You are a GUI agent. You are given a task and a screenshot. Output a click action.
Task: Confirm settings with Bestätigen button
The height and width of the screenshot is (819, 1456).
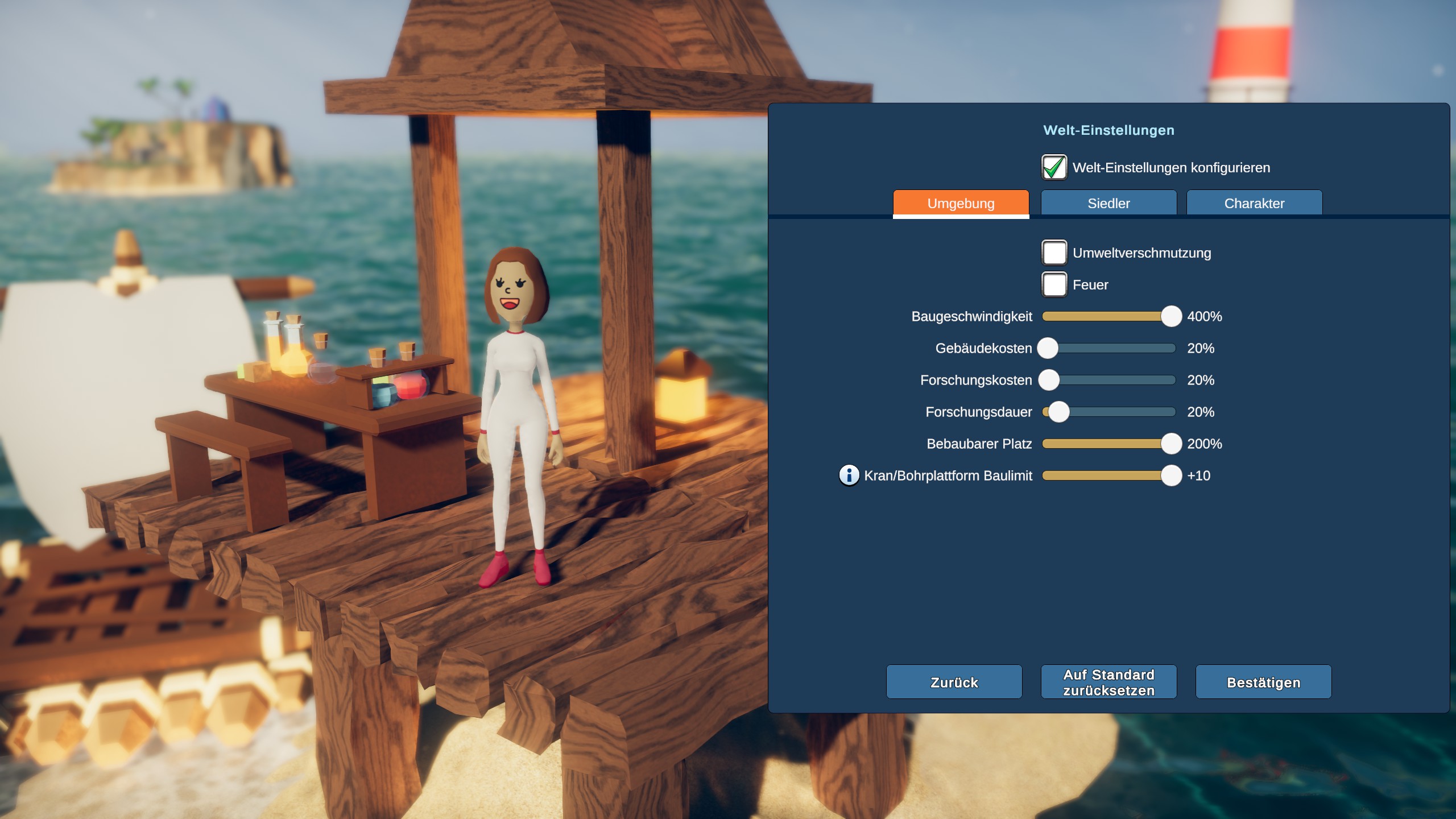(x=1263, y=682)
